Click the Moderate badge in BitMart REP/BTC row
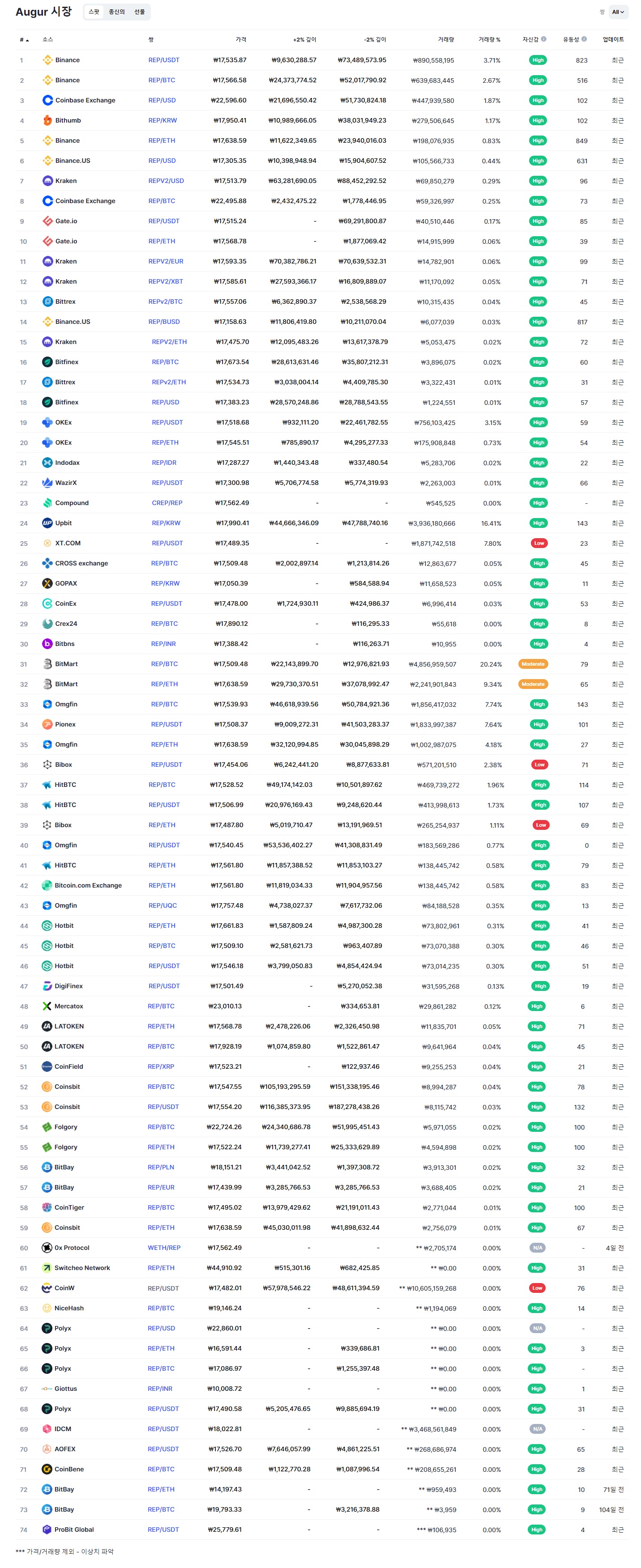Image resolution: width=641 pixels, height=1568 pixels. (533, 664)
